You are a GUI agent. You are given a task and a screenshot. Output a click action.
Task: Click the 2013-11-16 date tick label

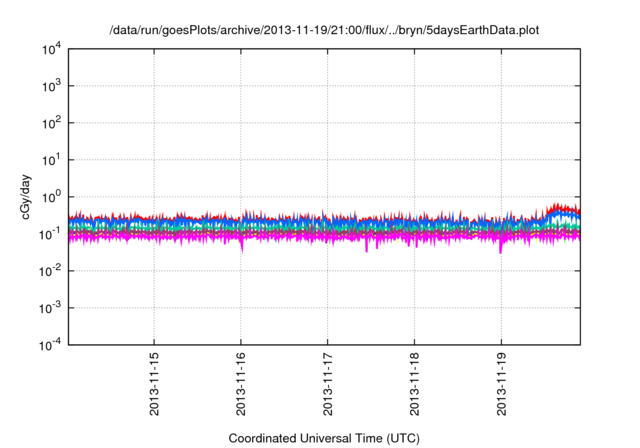(241, 384)
